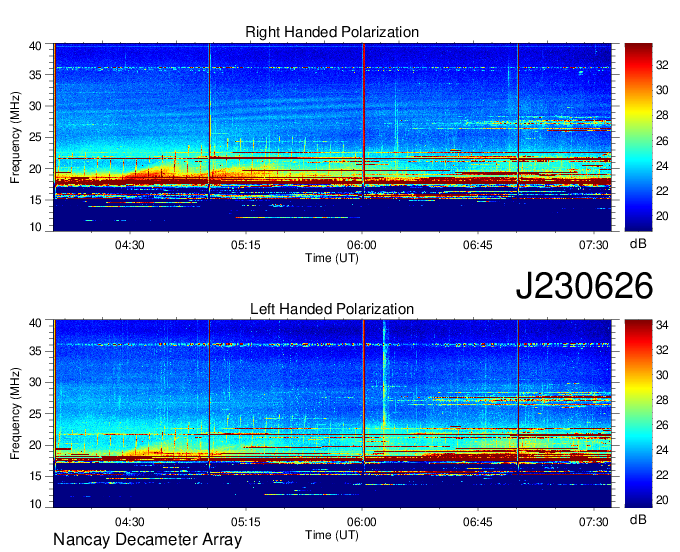
Task: Click the 35 MHz tick on Right Handed plot
Action: (x=36, y=75)
